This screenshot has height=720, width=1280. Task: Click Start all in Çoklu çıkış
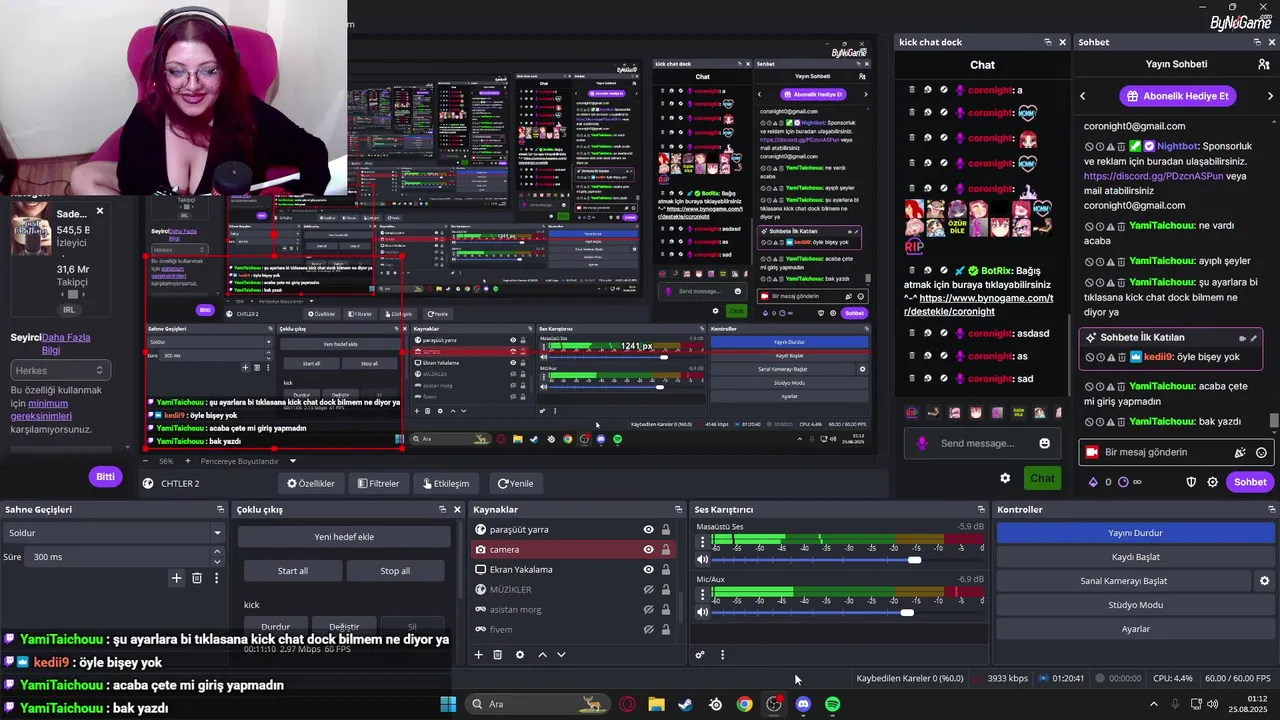pos(292,571)
